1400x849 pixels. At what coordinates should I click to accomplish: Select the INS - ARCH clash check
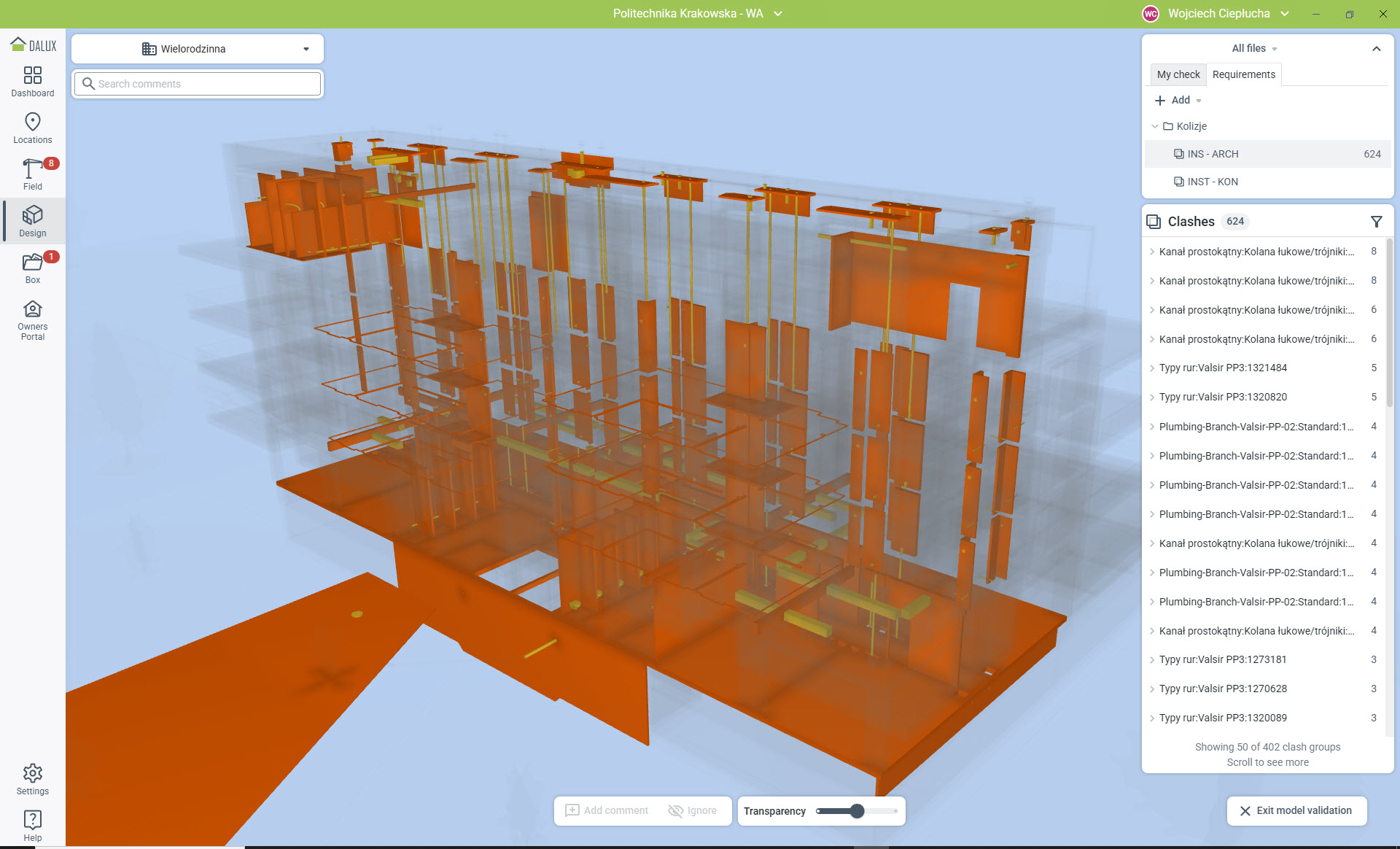click(1213, 154)
